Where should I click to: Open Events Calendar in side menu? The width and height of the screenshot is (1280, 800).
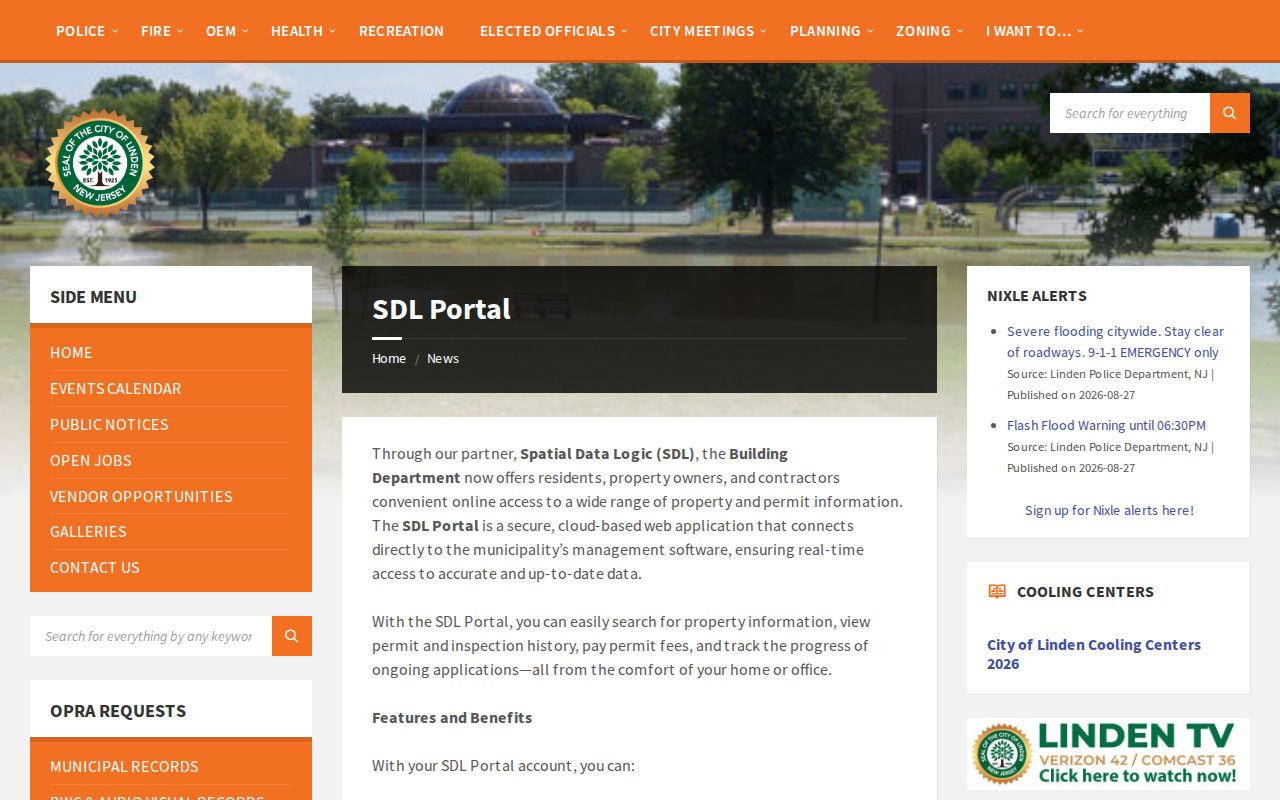[x=116, y=389]
